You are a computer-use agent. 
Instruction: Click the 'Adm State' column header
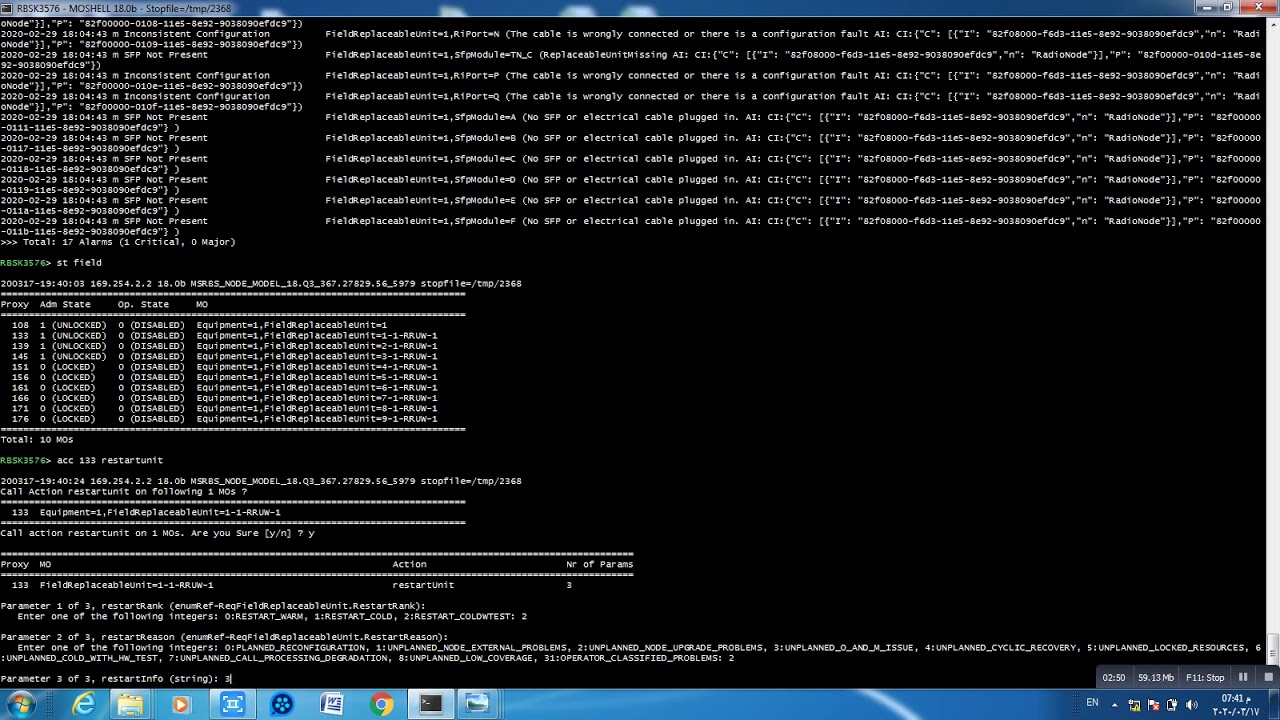pos(65,304)
